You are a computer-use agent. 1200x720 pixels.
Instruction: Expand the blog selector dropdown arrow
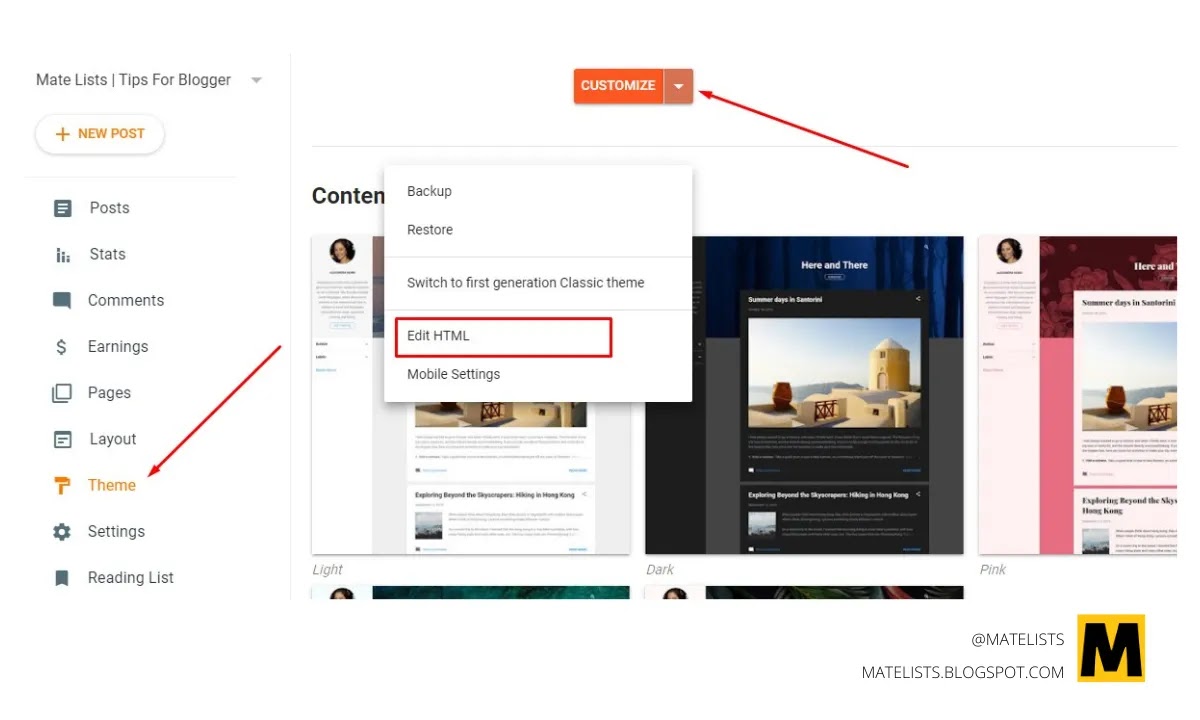point(256,80)
